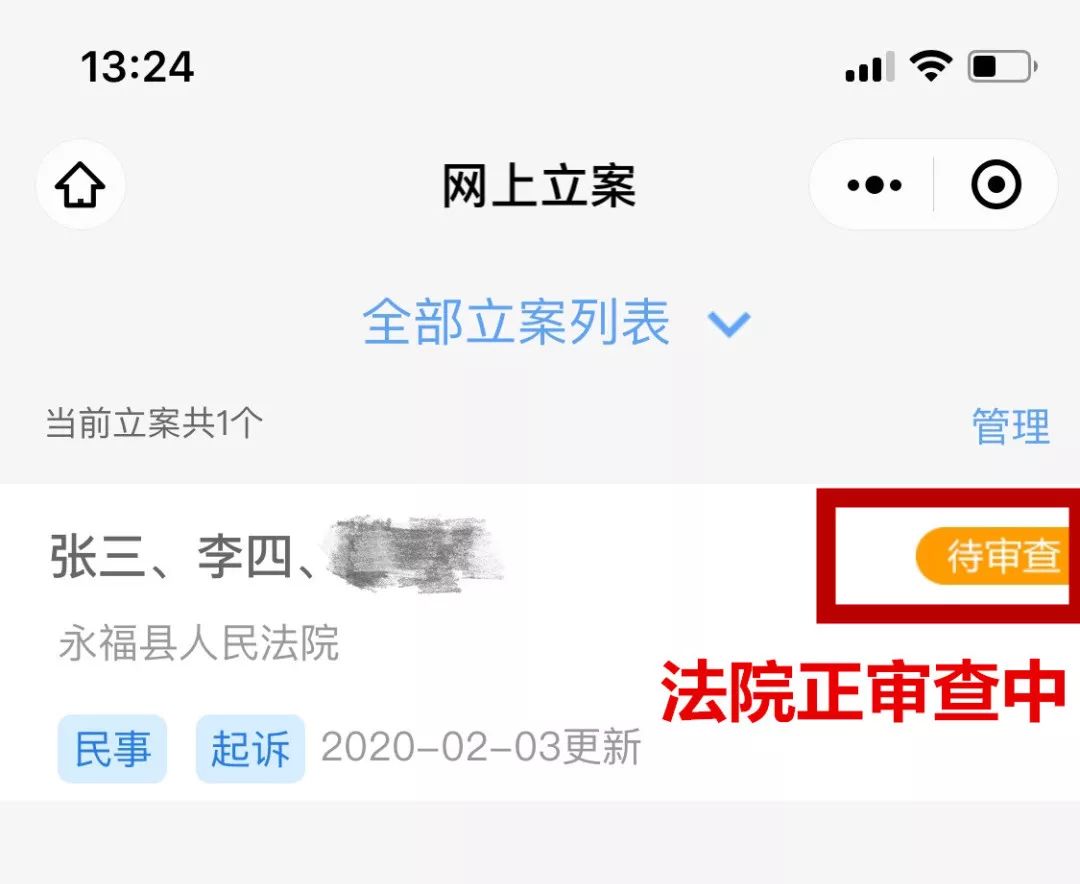The image size is (1080, 884).
Task: Tap the 当前立案共1个 count label
Action: pyautogui.click(x=154, y=423)
